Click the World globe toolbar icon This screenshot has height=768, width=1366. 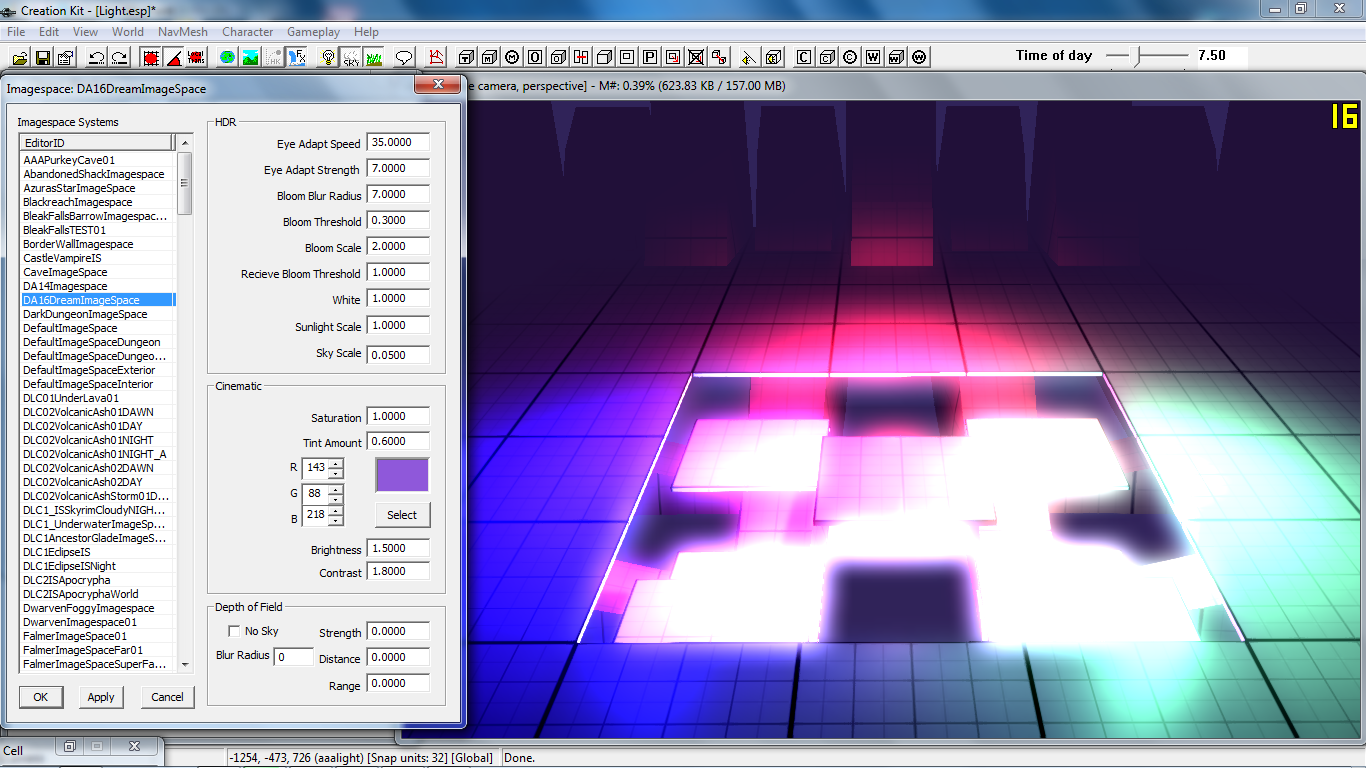228,57
